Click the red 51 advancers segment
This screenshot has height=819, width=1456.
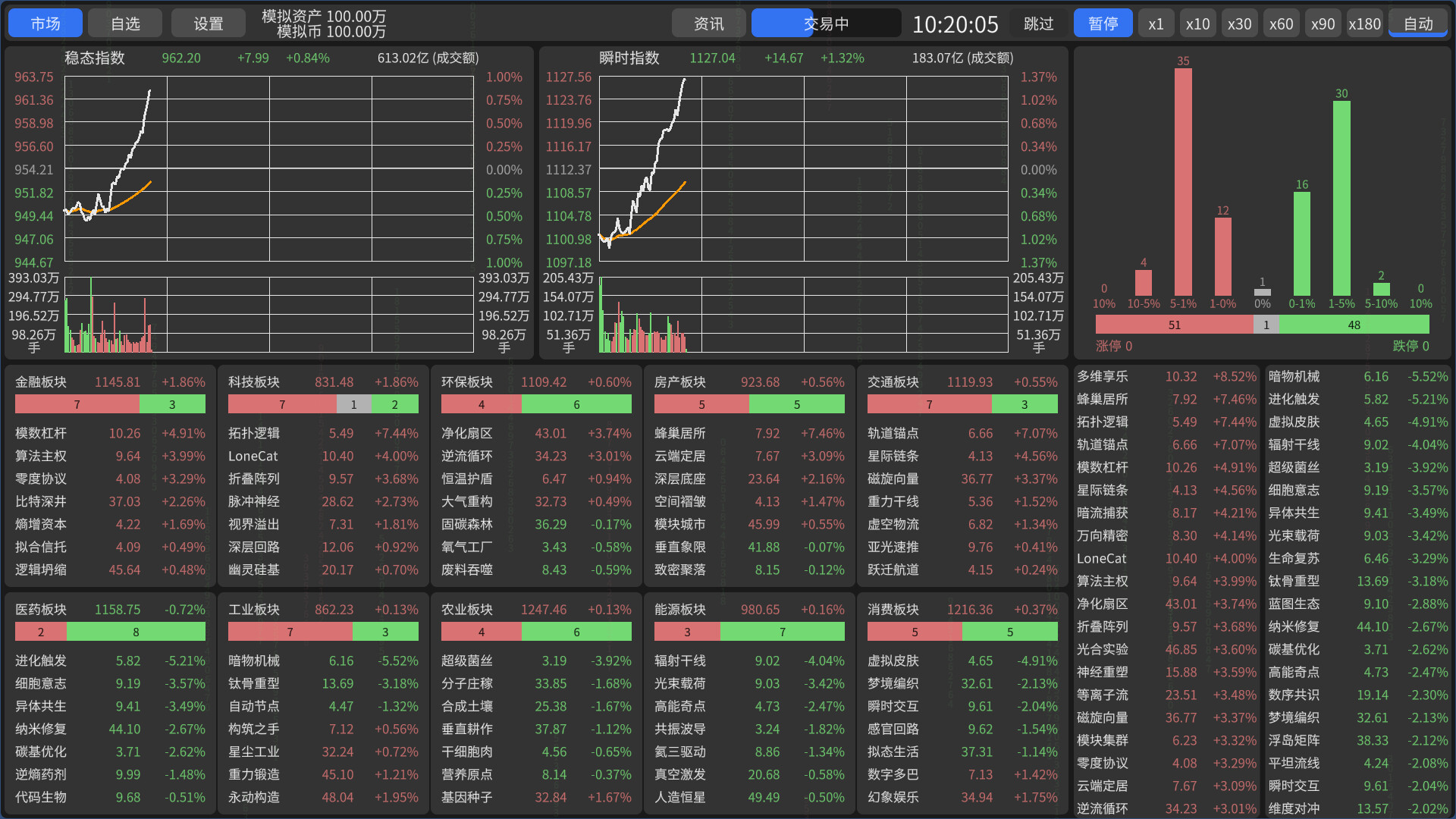pos(1175,325)
